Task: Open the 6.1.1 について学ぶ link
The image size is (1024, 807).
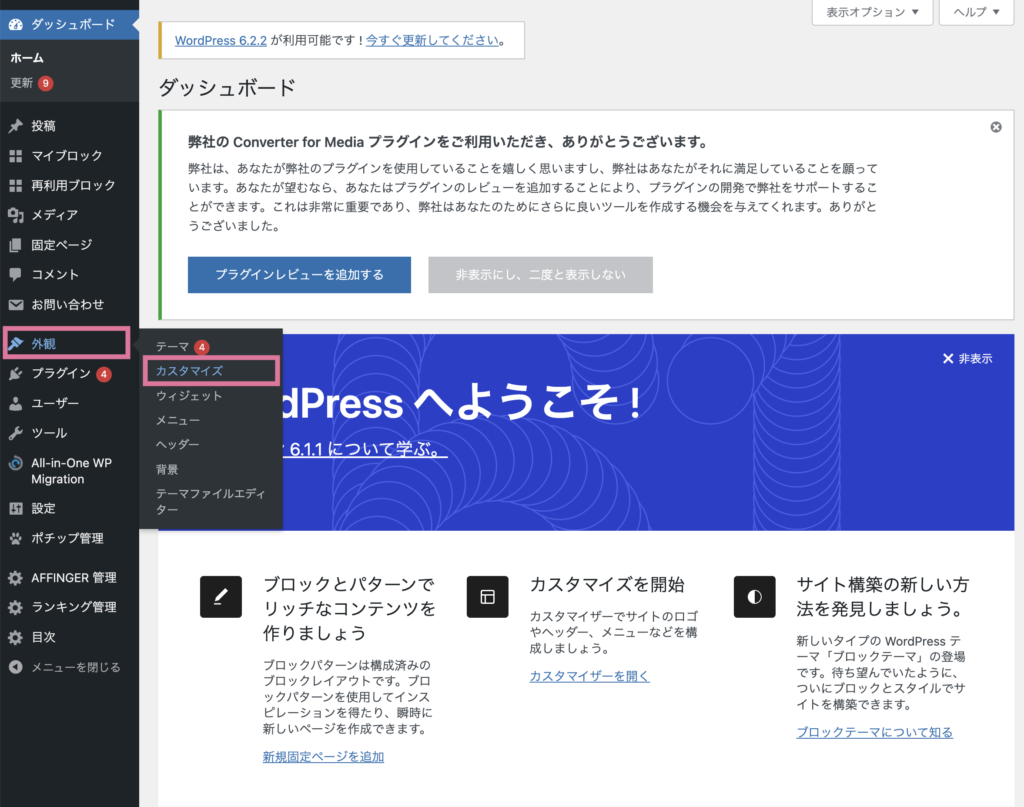Action: [x=364, y=449]
